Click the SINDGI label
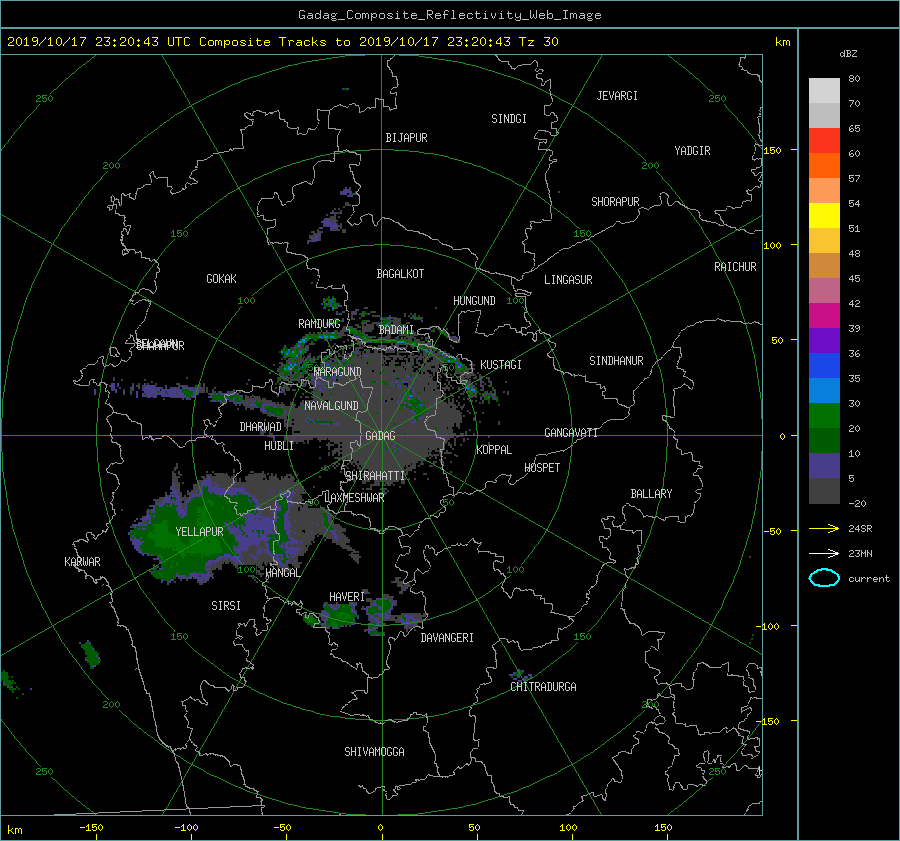The image size is (900, 841). point(509,119)
